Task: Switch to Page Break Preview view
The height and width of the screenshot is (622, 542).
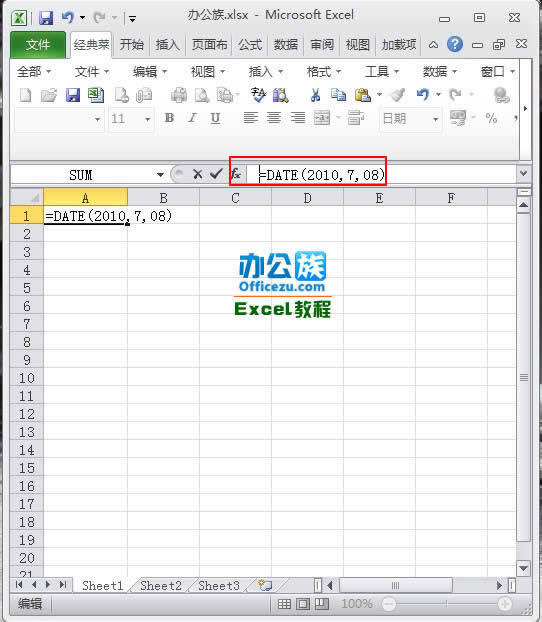Action: click(x=322, y=604)
